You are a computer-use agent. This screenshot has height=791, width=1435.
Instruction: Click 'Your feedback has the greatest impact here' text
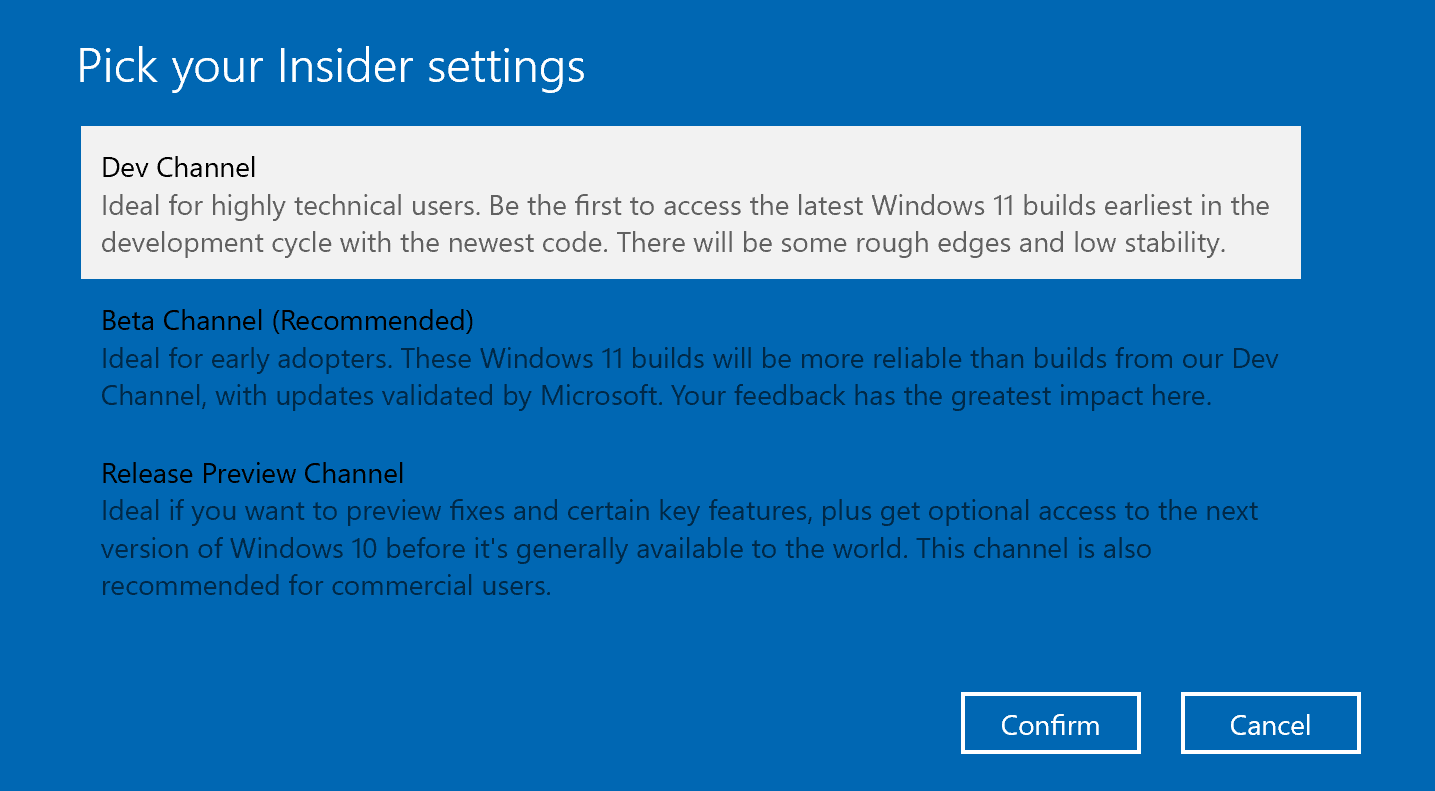941,396
